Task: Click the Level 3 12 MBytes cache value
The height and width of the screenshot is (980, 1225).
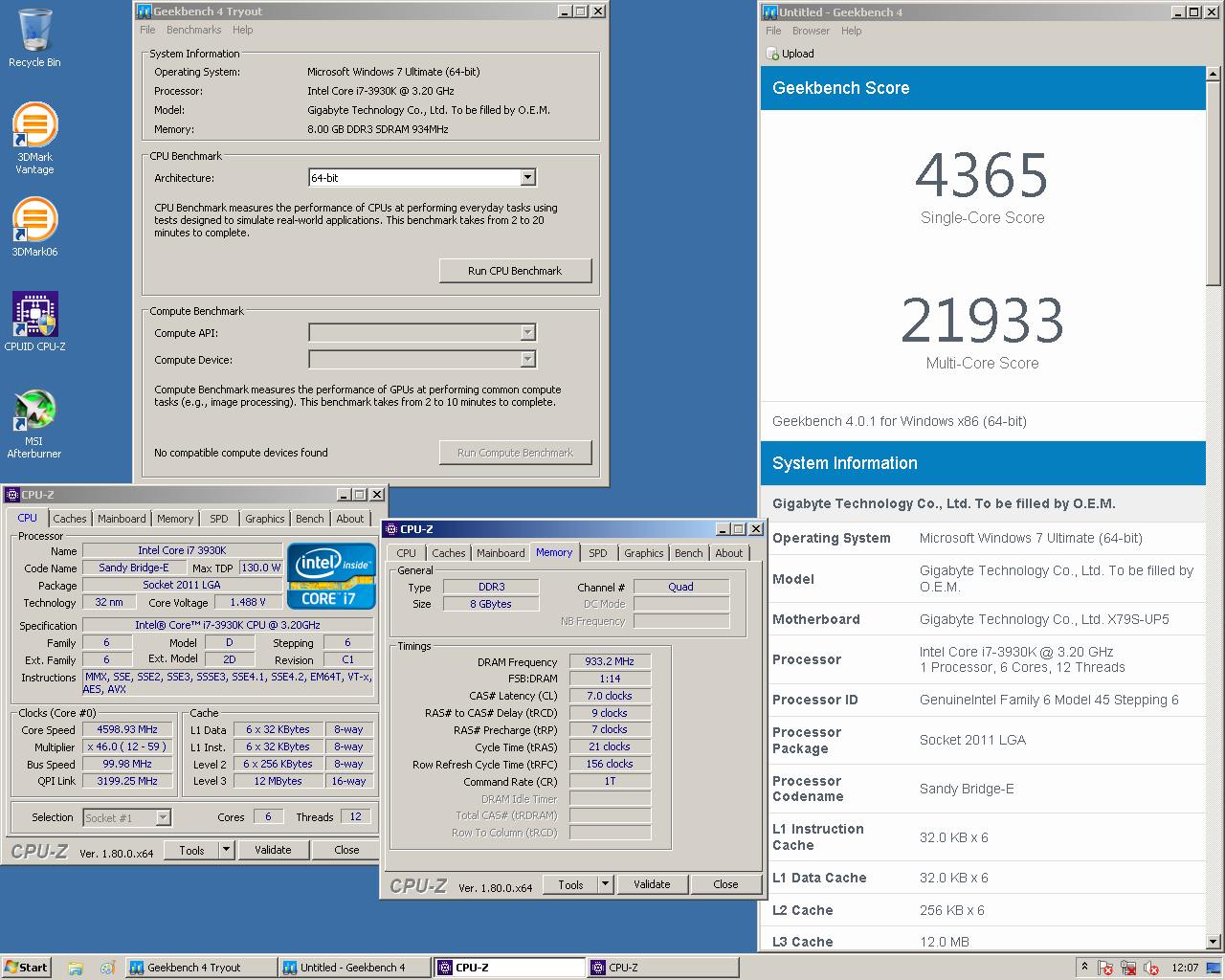Action: pyautogui.click(x=278, y=781)
